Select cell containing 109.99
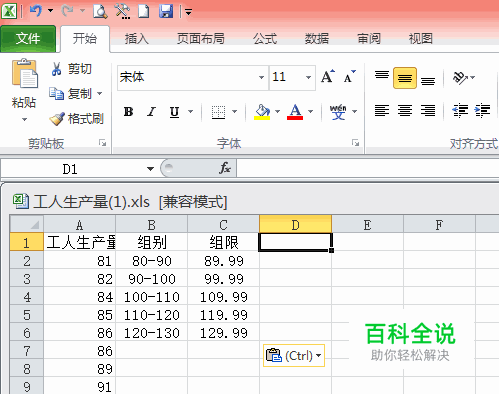 point(224,297)
